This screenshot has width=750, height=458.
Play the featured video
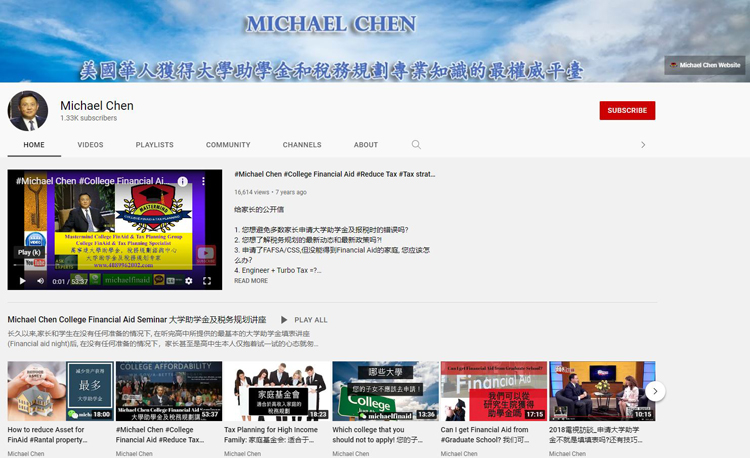pyautogui.click(x=22, y=281)
